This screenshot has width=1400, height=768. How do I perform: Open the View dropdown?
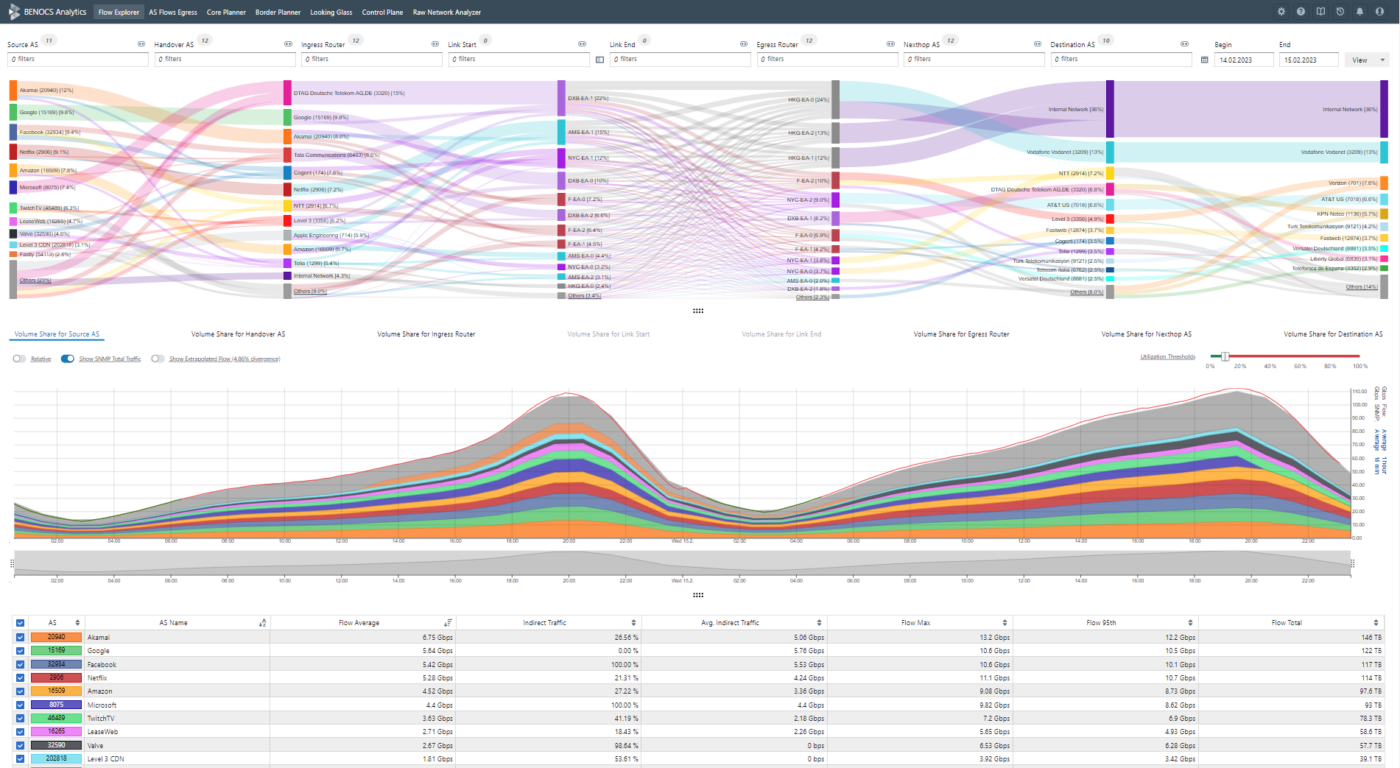pyautogui.click(x=1367, y=60)
